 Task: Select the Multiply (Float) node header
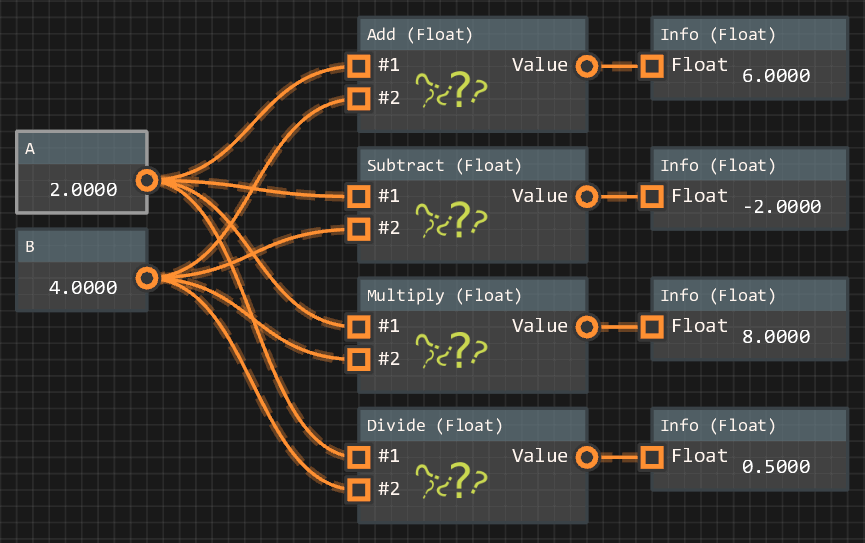click(x=472, y=295)
